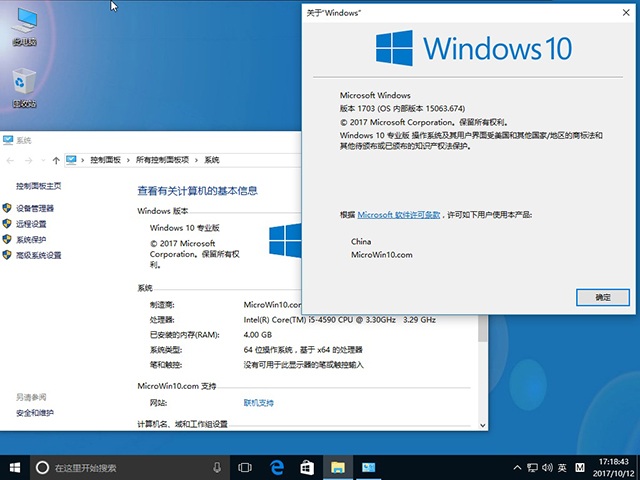This screenshot has height=480, width=640.
Task: Open 设备管理器 in the left sidebar
Action: point(35,209)
